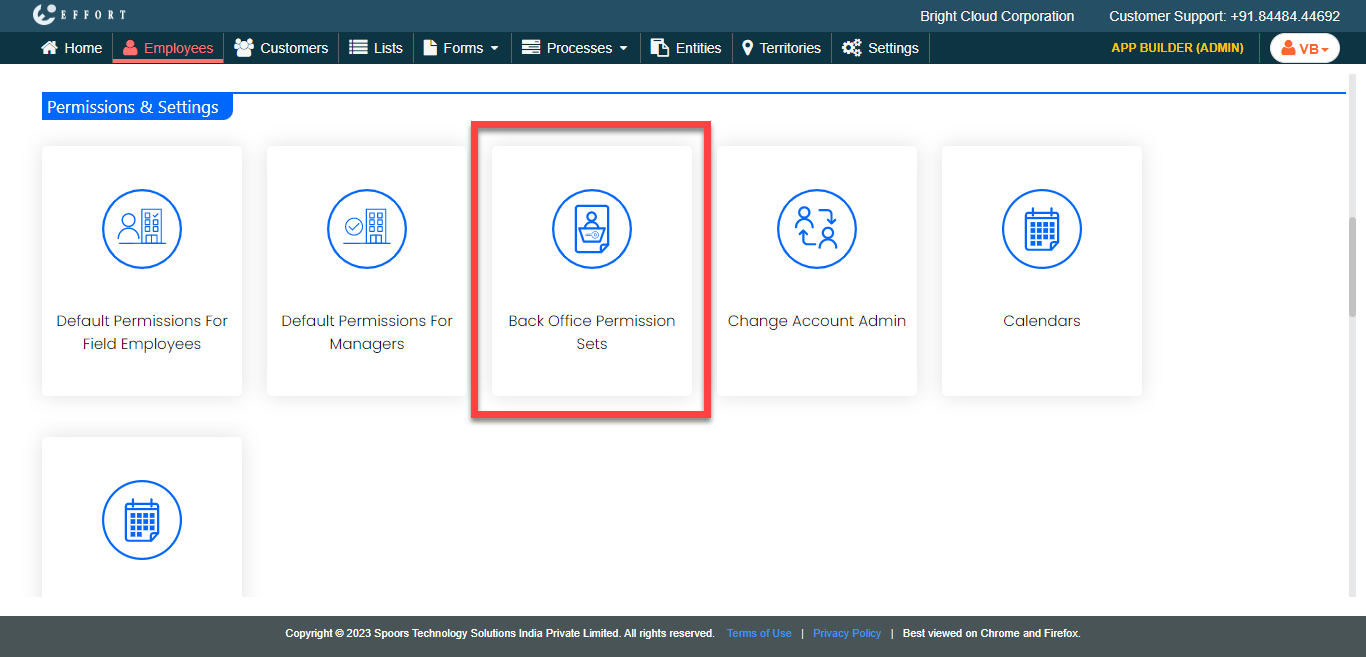Image resolution: width=1366 pixels, height=657 pixels.
Task: Click the Change Account Admin icon
Action: (x=817, y=229)
